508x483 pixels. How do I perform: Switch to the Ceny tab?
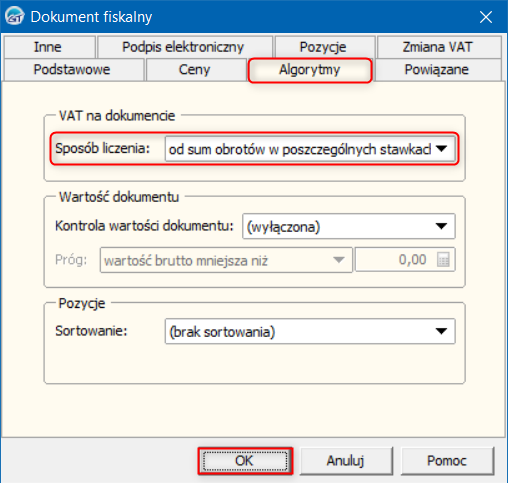coord(195,70)
